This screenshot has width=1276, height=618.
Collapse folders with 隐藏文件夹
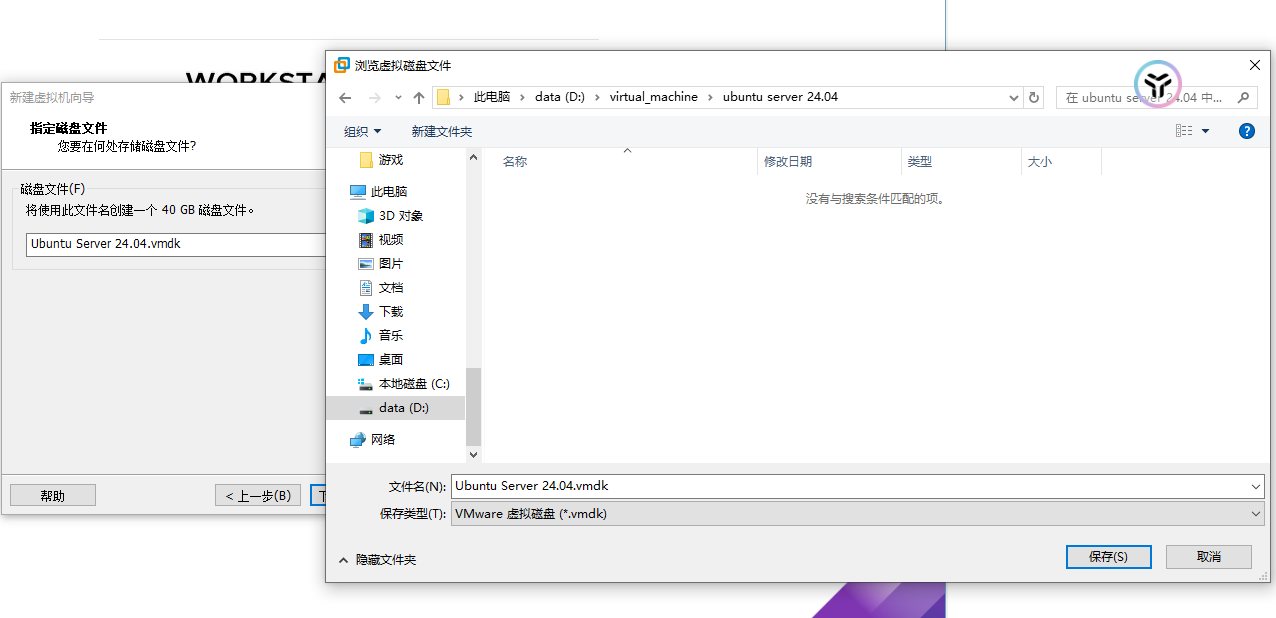pyautogui.click(x=377, y=560)
